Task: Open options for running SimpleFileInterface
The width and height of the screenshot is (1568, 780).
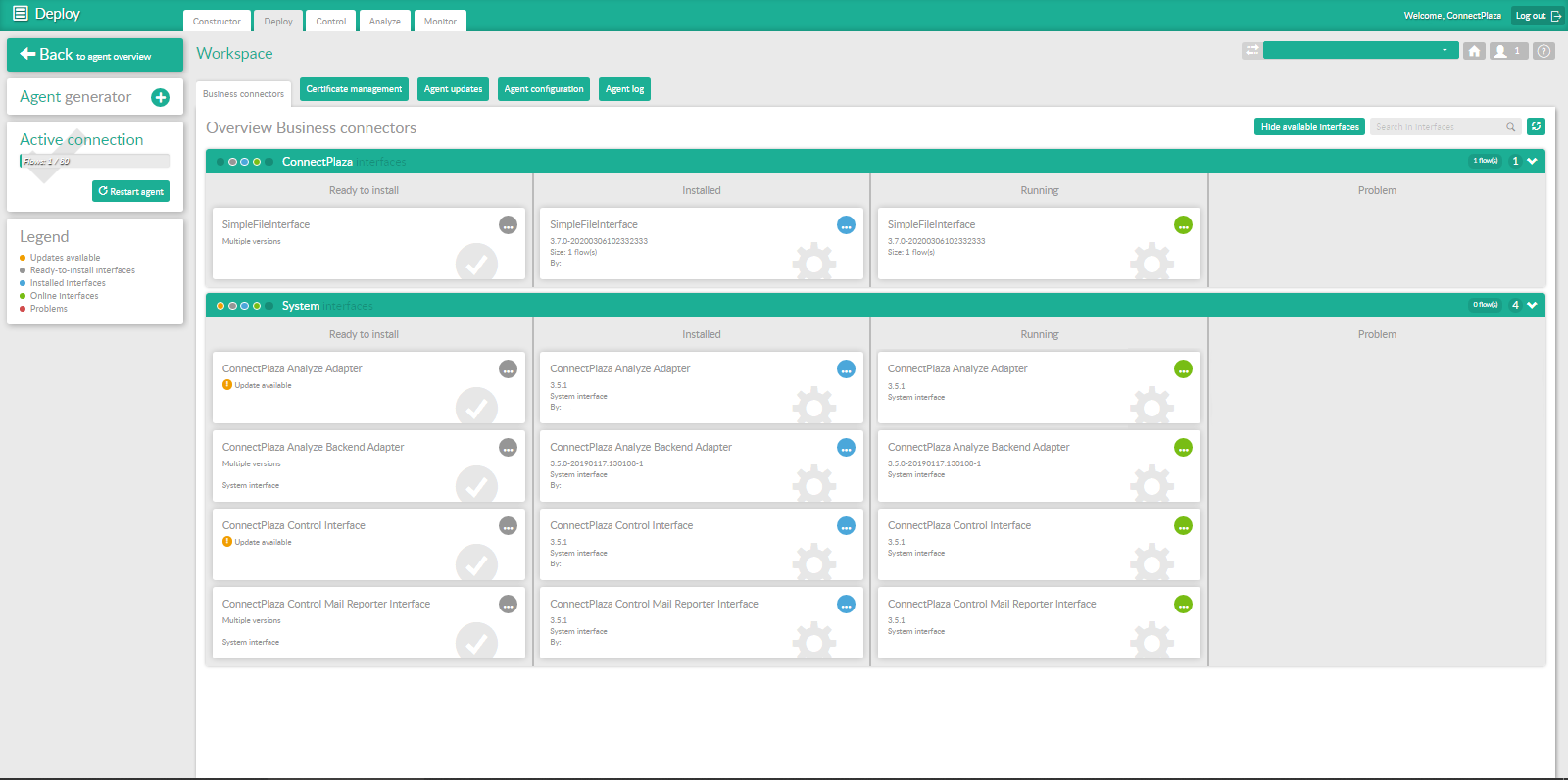Action: (1183, 225)
